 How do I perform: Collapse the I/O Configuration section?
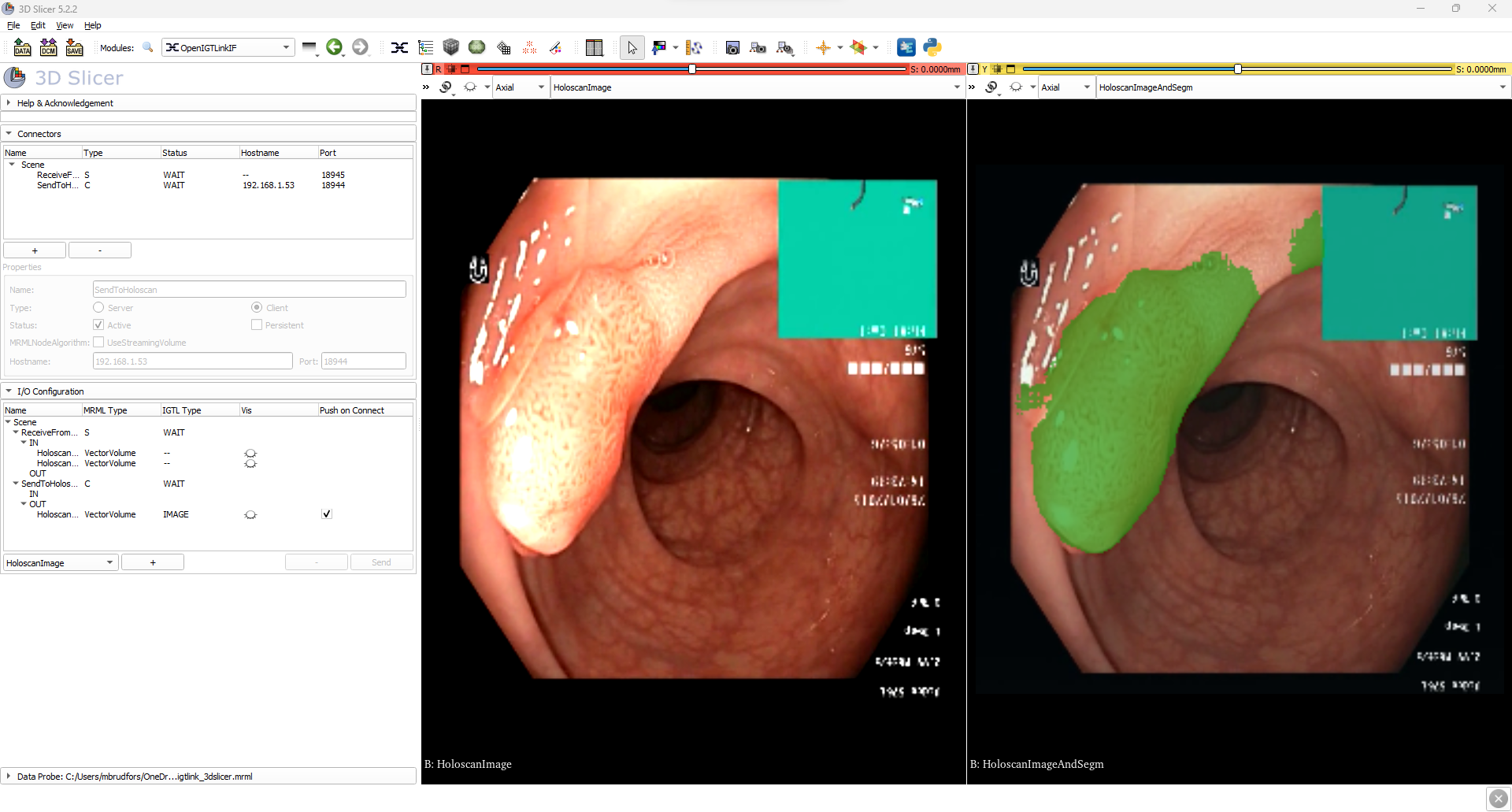tap(208, 391)
